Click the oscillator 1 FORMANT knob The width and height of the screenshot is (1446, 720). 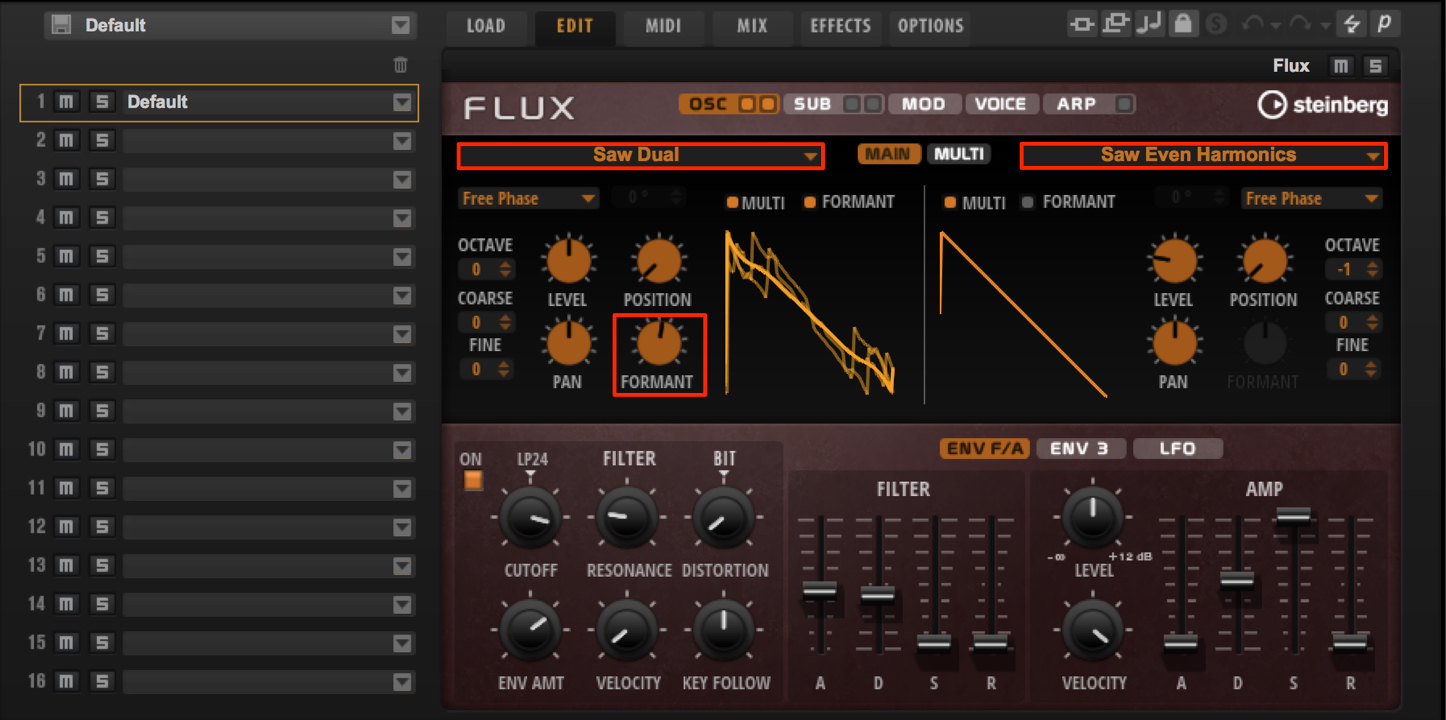(658, 344)
